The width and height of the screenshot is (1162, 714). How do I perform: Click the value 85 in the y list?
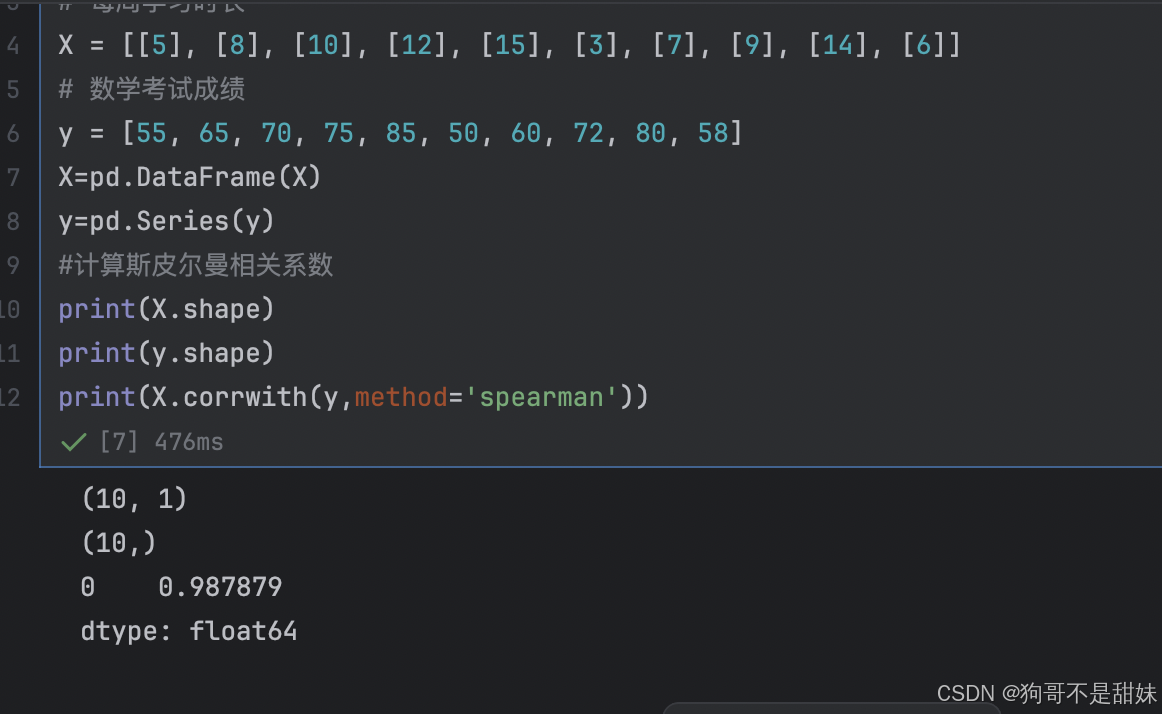coord(401,133)
